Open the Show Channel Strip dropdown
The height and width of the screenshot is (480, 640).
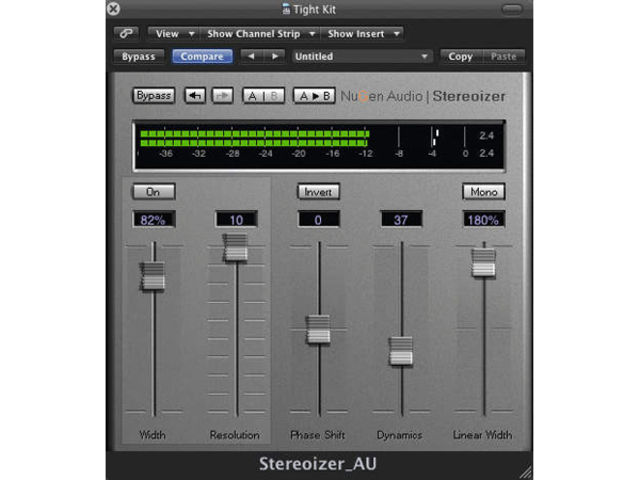(x=260, y=33)
